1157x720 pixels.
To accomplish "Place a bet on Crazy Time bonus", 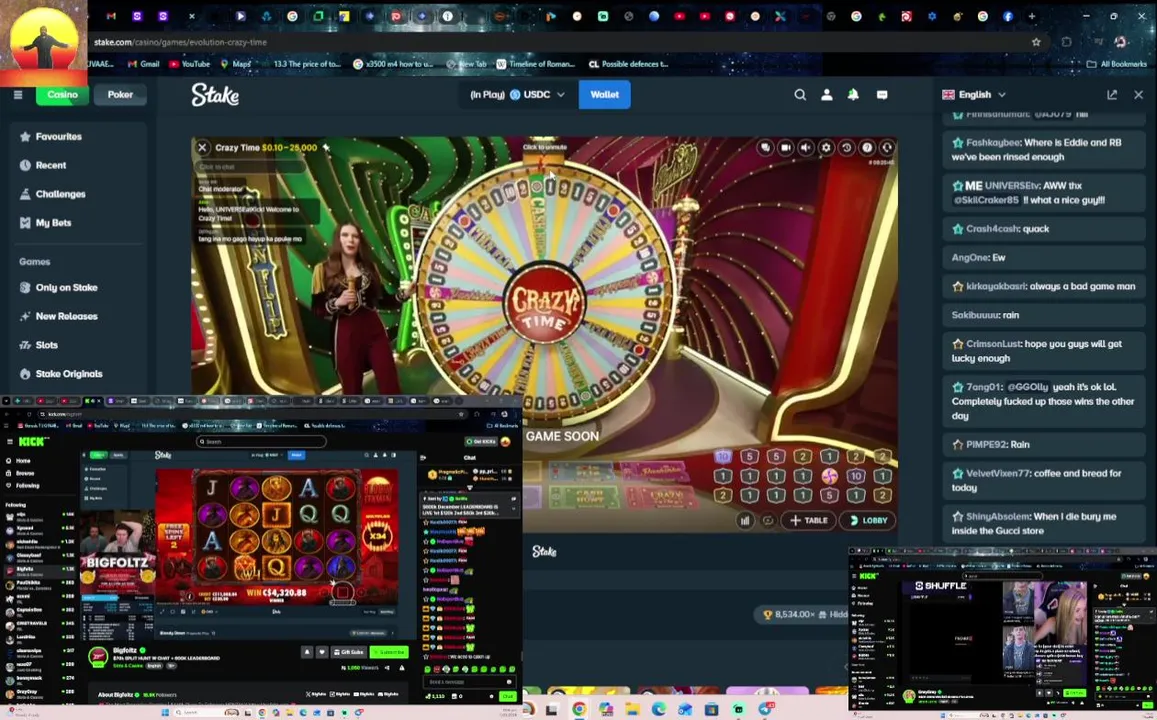I will pos(664,496).
